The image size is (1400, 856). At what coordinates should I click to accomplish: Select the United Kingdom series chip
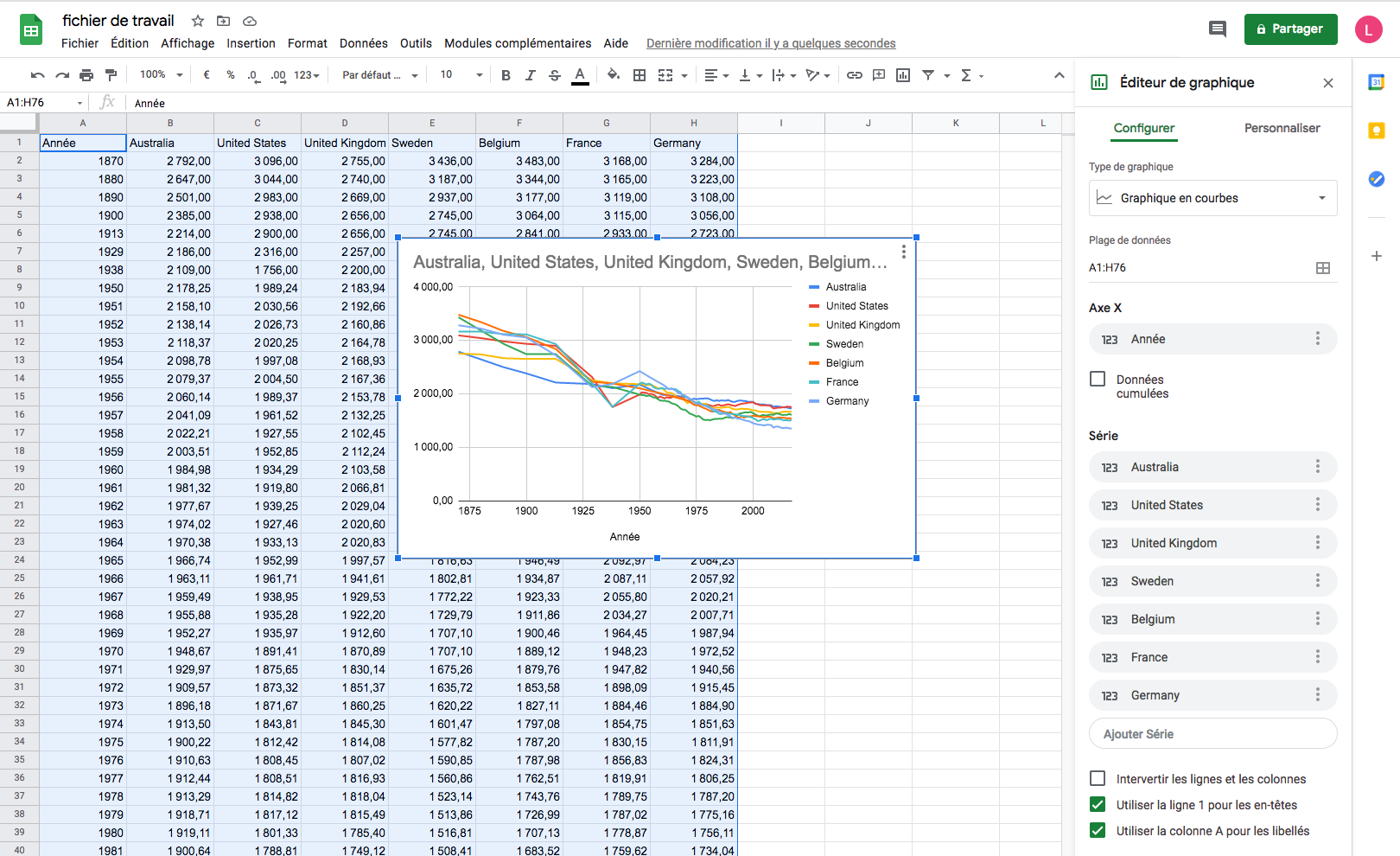[1212, 543]
